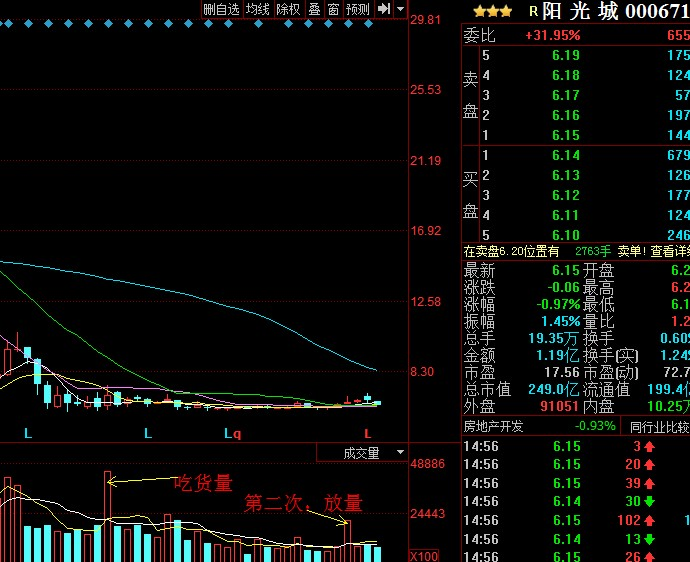Screen dimensions: 690x562
Task: Click 总手 value 19.35万
Action: [x=553, y=338]
